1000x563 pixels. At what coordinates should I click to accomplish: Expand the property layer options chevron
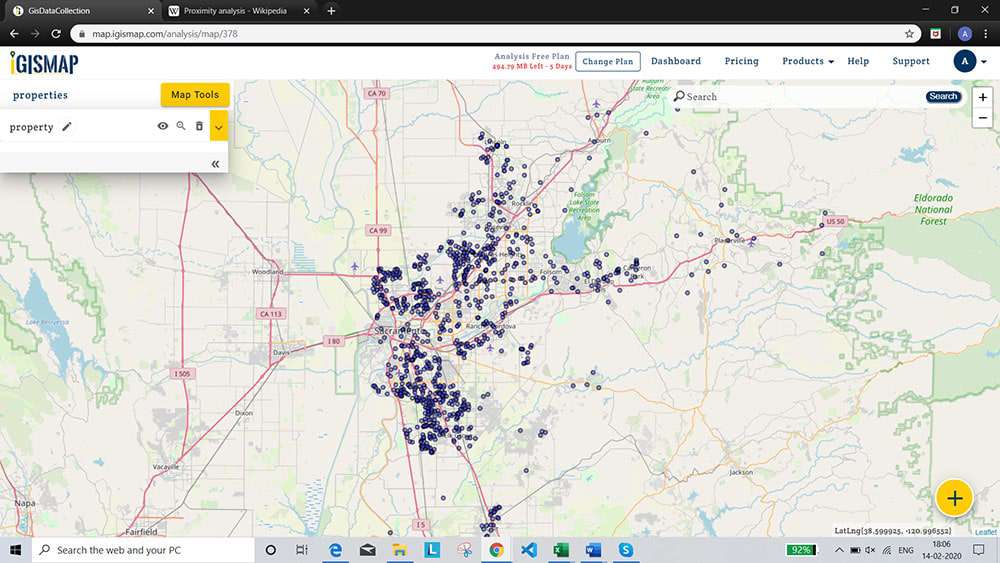pos(219,126)
